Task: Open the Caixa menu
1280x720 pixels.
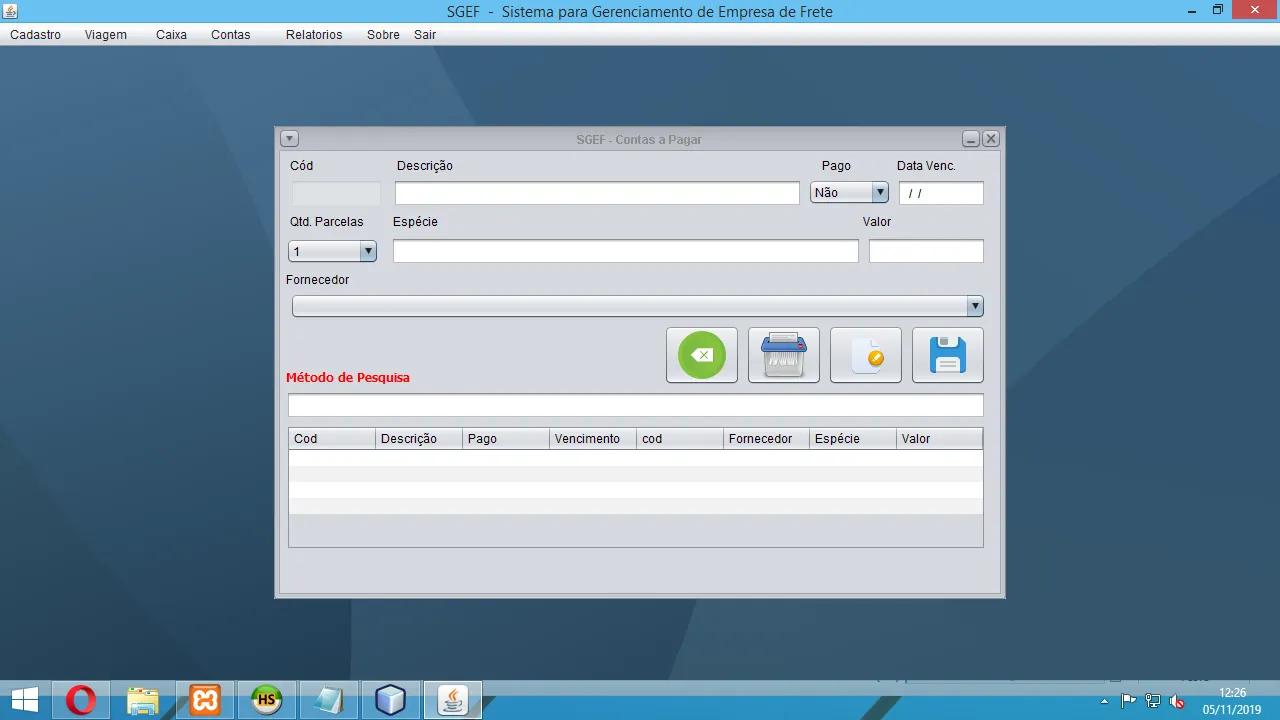Action: 171,35
